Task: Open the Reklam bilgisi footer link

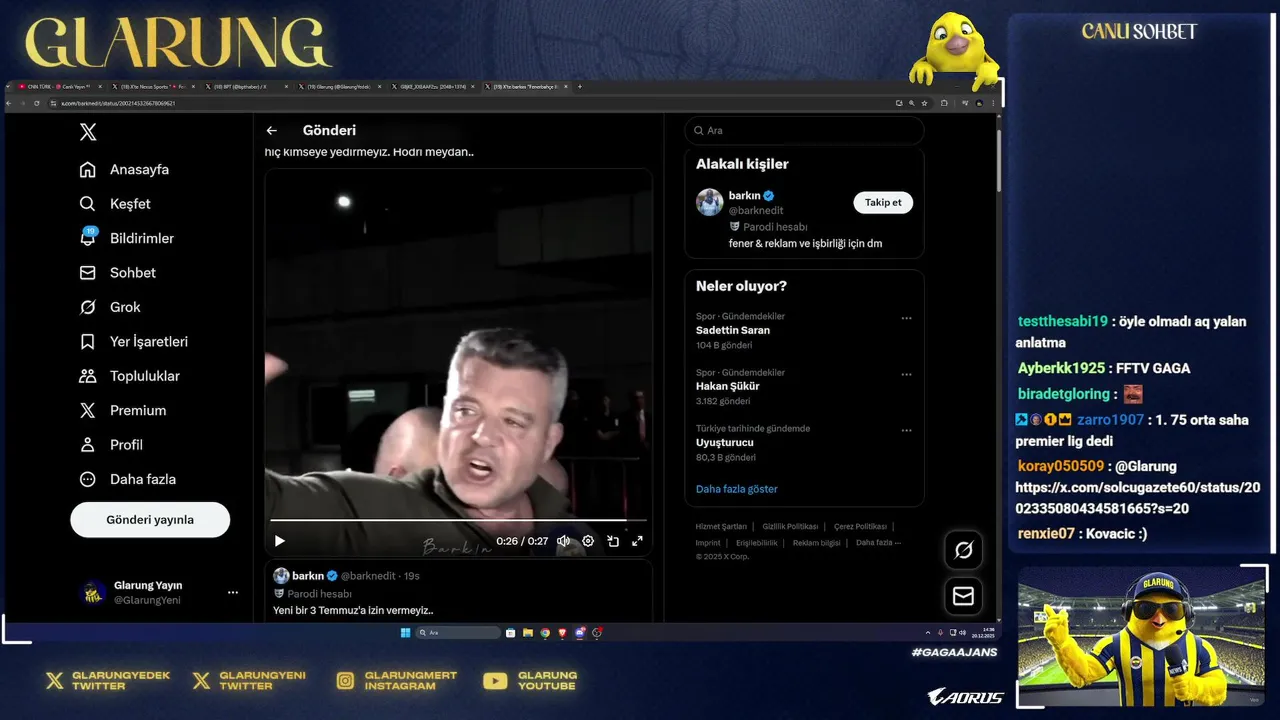Action: point(817,543)
